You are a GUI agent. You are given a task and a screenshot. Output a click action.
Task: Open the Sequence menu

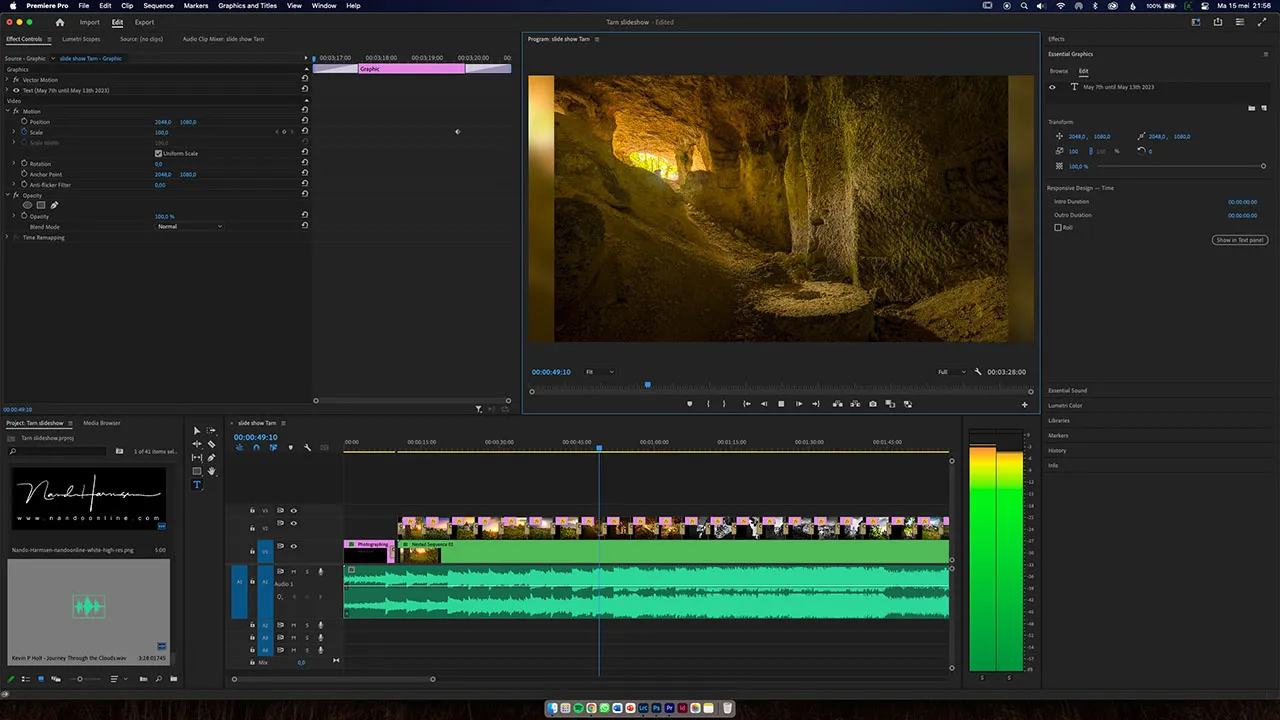pos(158,6)
